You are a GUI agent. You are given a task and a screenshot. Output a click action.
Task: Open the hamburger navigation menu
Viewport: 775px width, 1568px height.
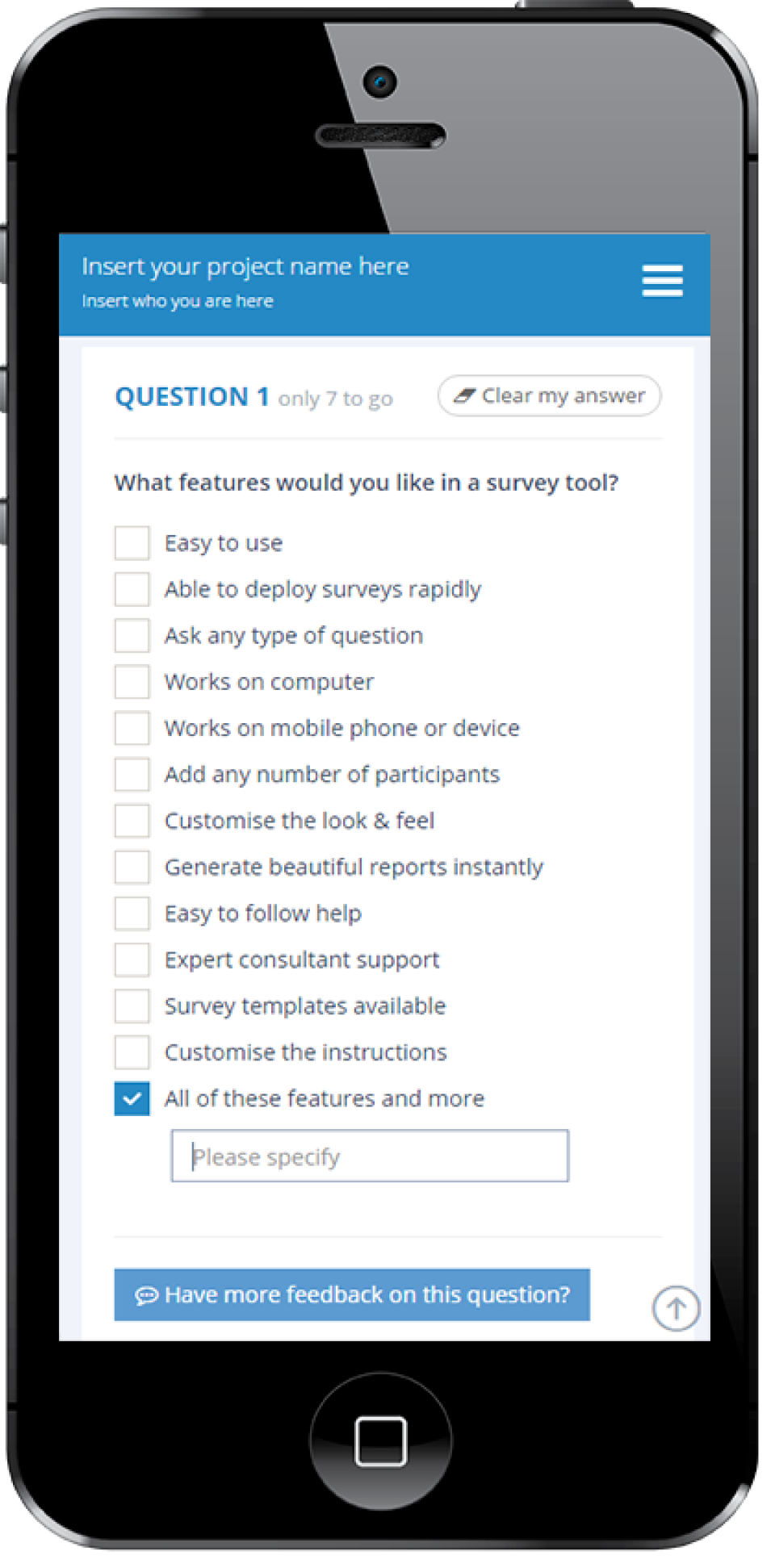(662, 280)
